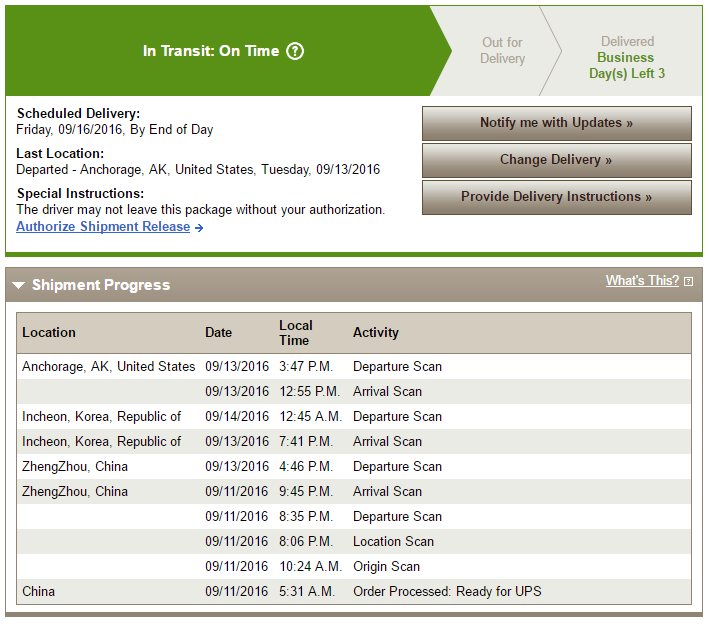Click the Local Time column header
The height and width of the screenshot is (624, 709).
(296, 333)
